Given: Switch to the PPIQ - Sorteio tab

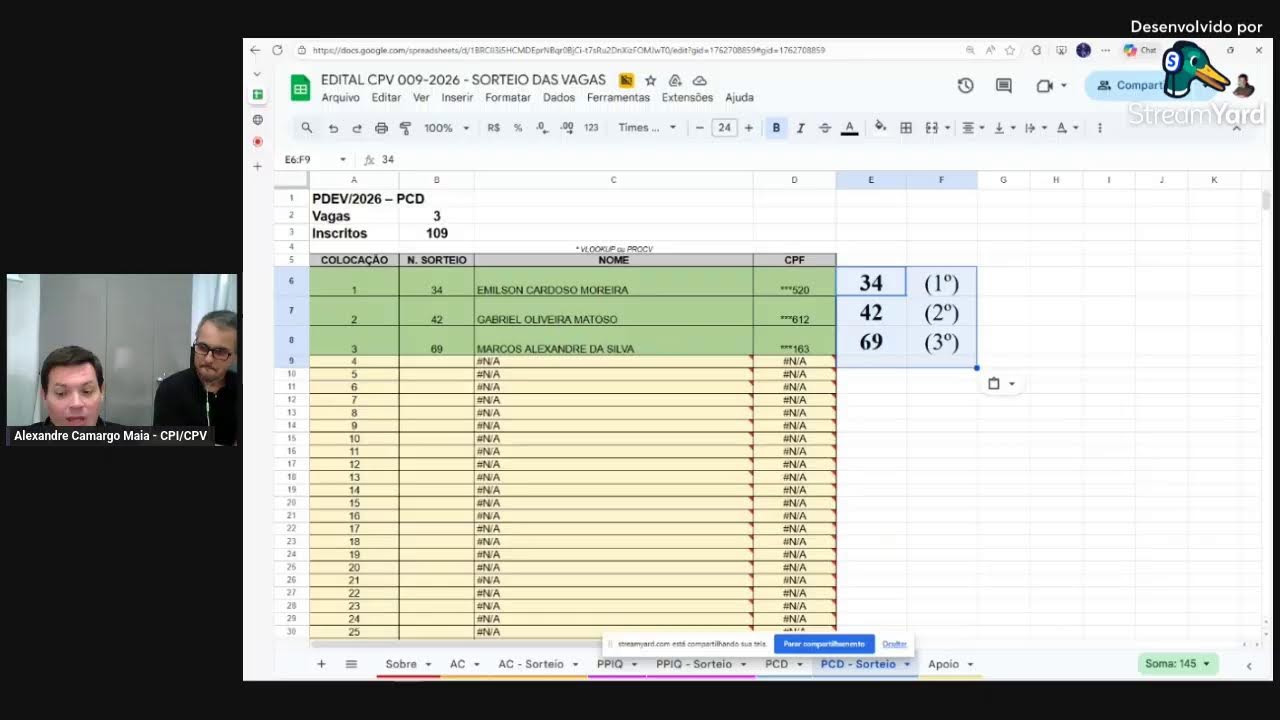Looking at the screenshot, I should tap(694, 664).
